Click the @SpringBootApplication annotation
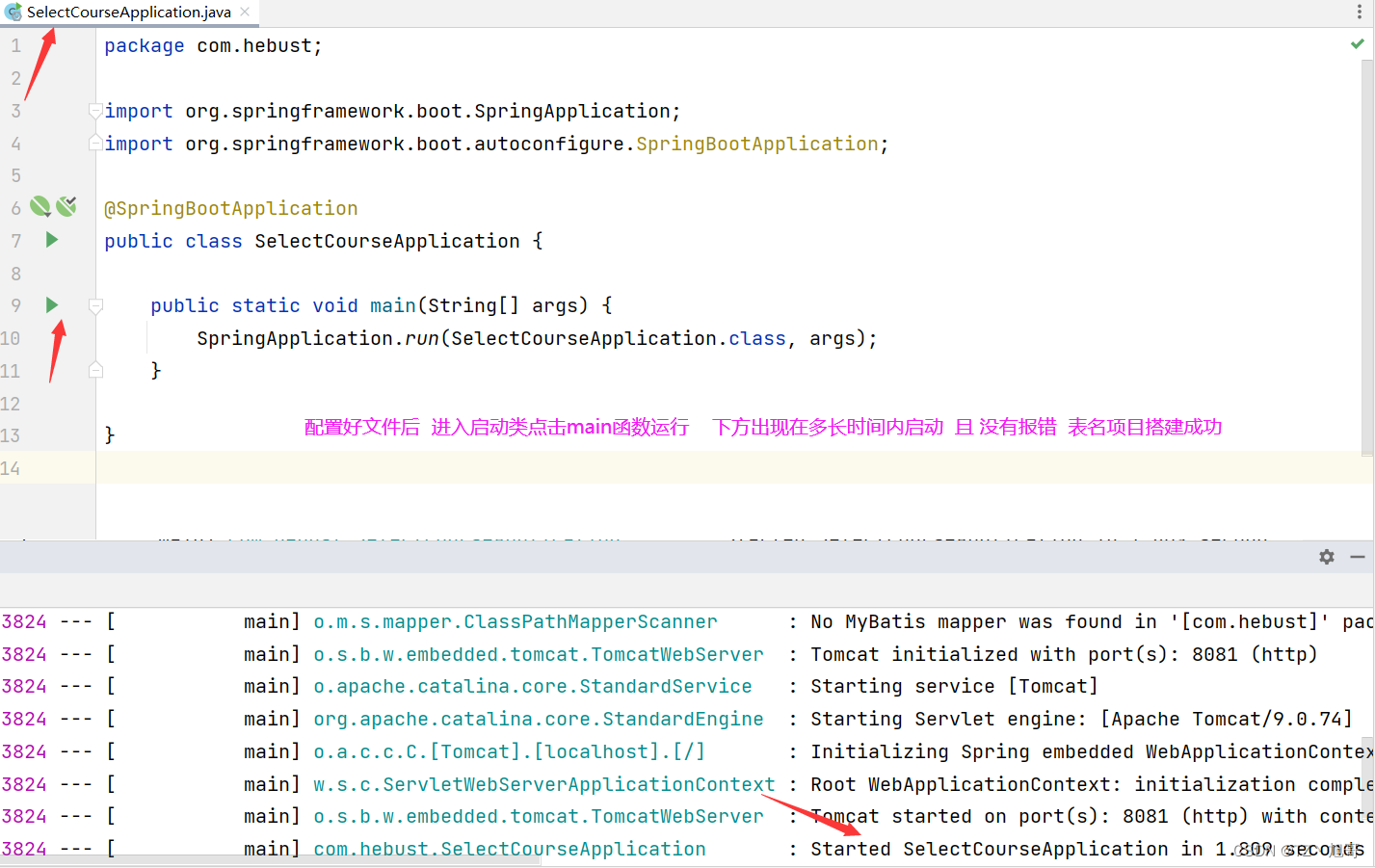 point(231,208)
